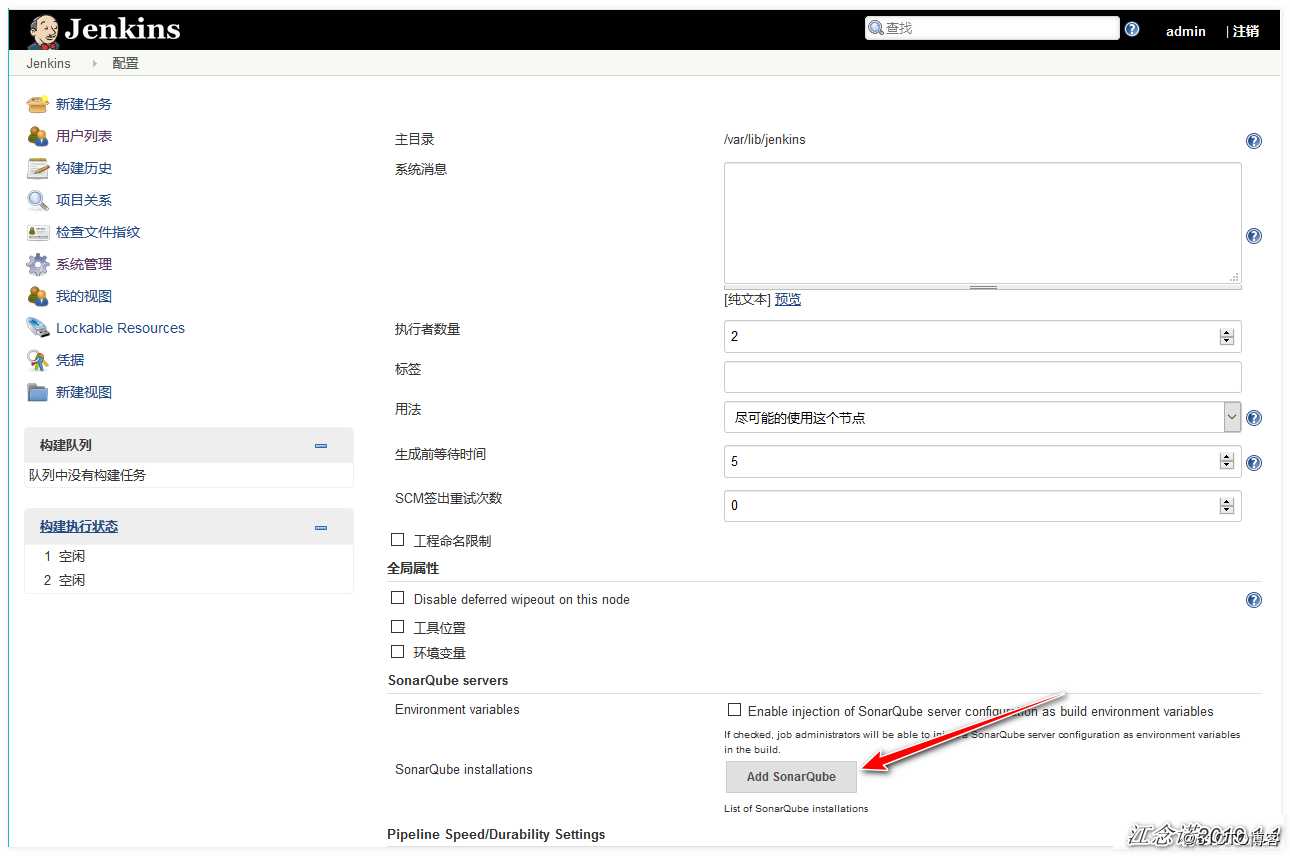This screenshot has width=1290, height=856.
Task: Open the 用法 node usage dropdown
Action: click(x=982, y=417)
